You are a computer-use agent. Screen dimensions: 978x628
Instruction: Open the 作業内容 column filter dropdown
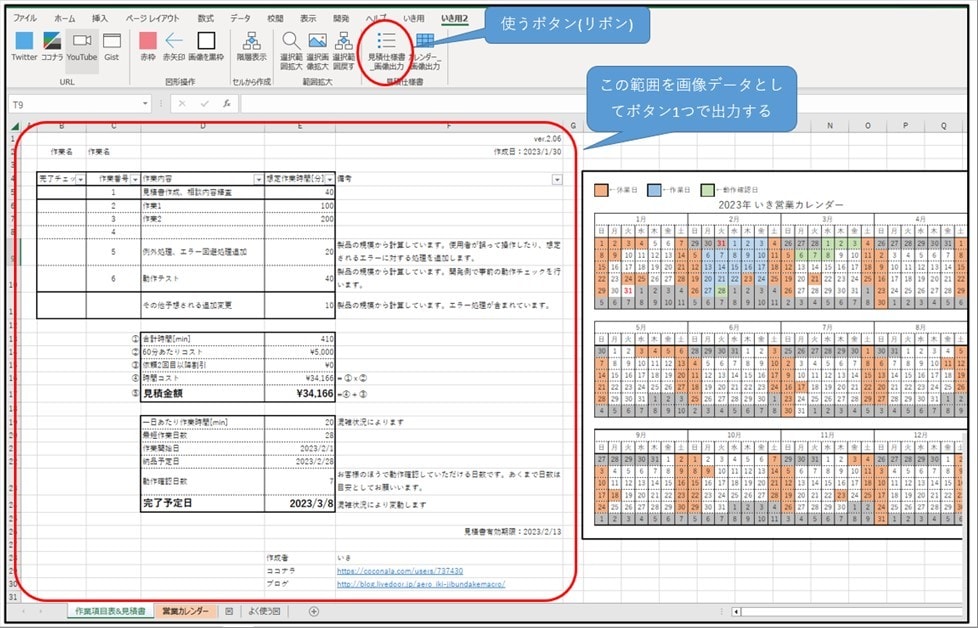(x=258, y=179)
